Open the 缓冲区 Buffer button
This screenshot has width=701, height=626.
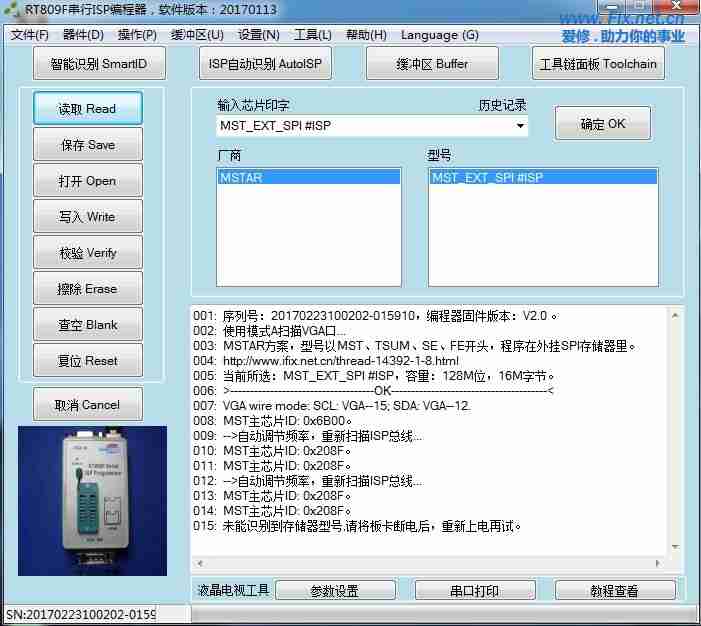click(431, 64)
